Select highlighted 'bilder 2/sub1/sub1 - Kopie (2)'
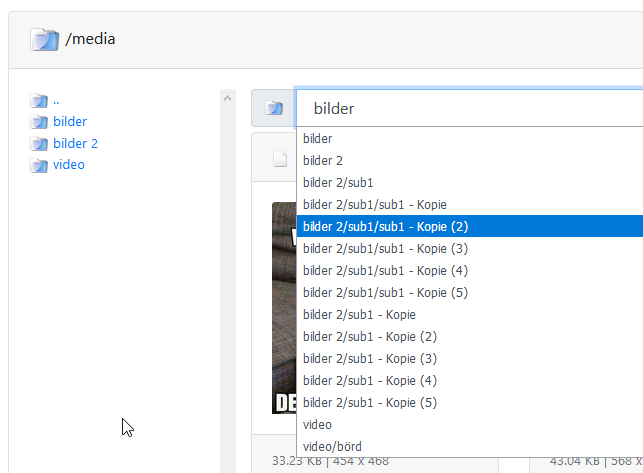 point(470,226)
